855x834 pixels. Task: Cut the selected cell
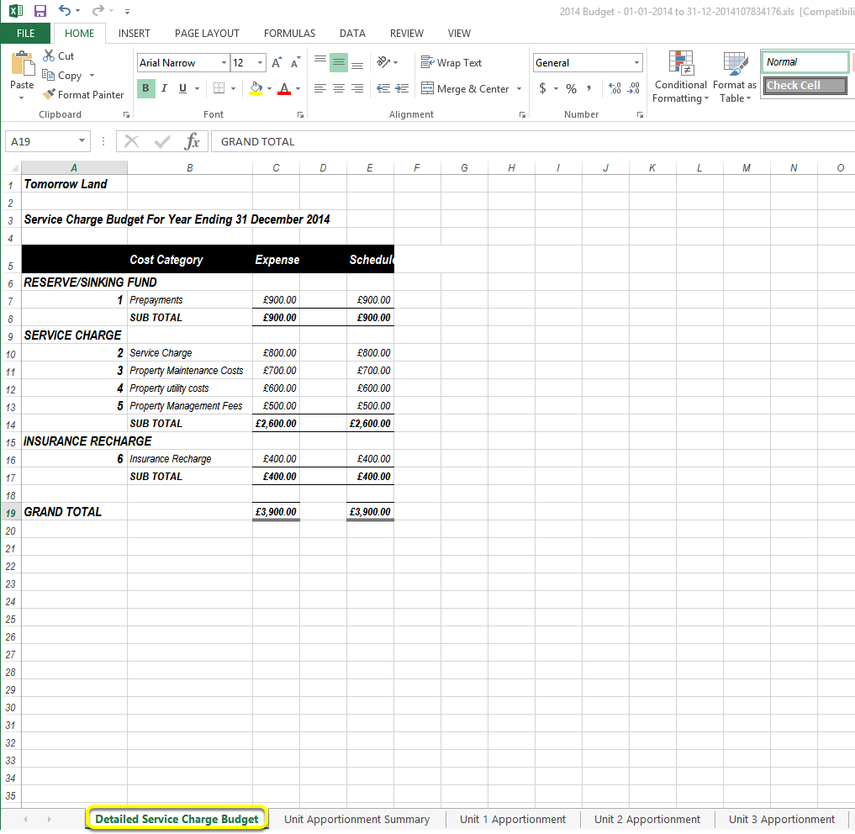tap(58, 56)
